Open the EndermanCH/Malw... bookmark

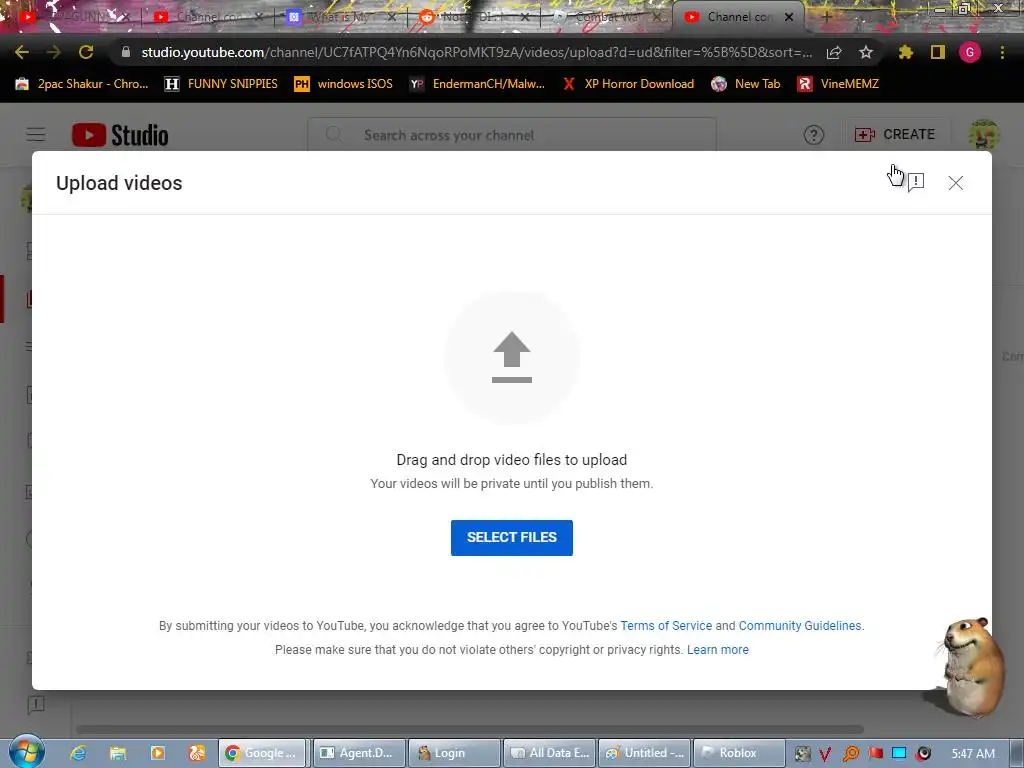point(477,84)
